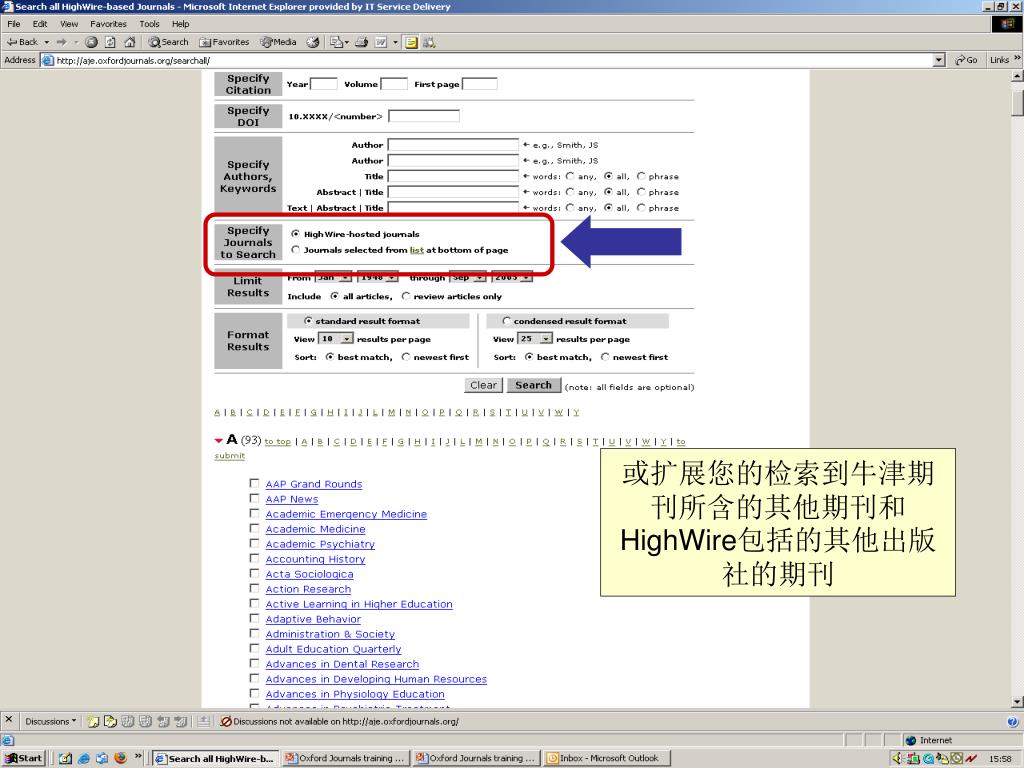Launch Firefox from quick launch
The height and width of the screenshot is (768, 1024).
pyautogui.click(x=120, y=758)
